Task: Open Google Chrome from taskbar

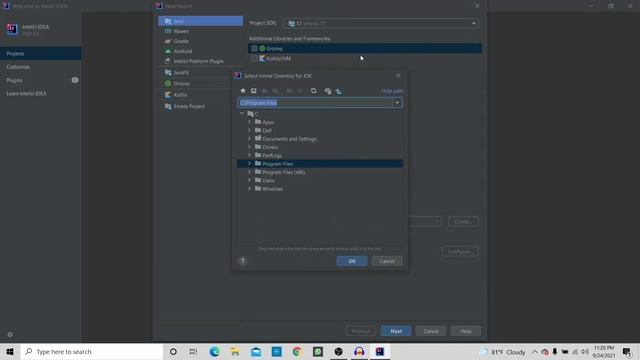Action: tap(297, 351)
